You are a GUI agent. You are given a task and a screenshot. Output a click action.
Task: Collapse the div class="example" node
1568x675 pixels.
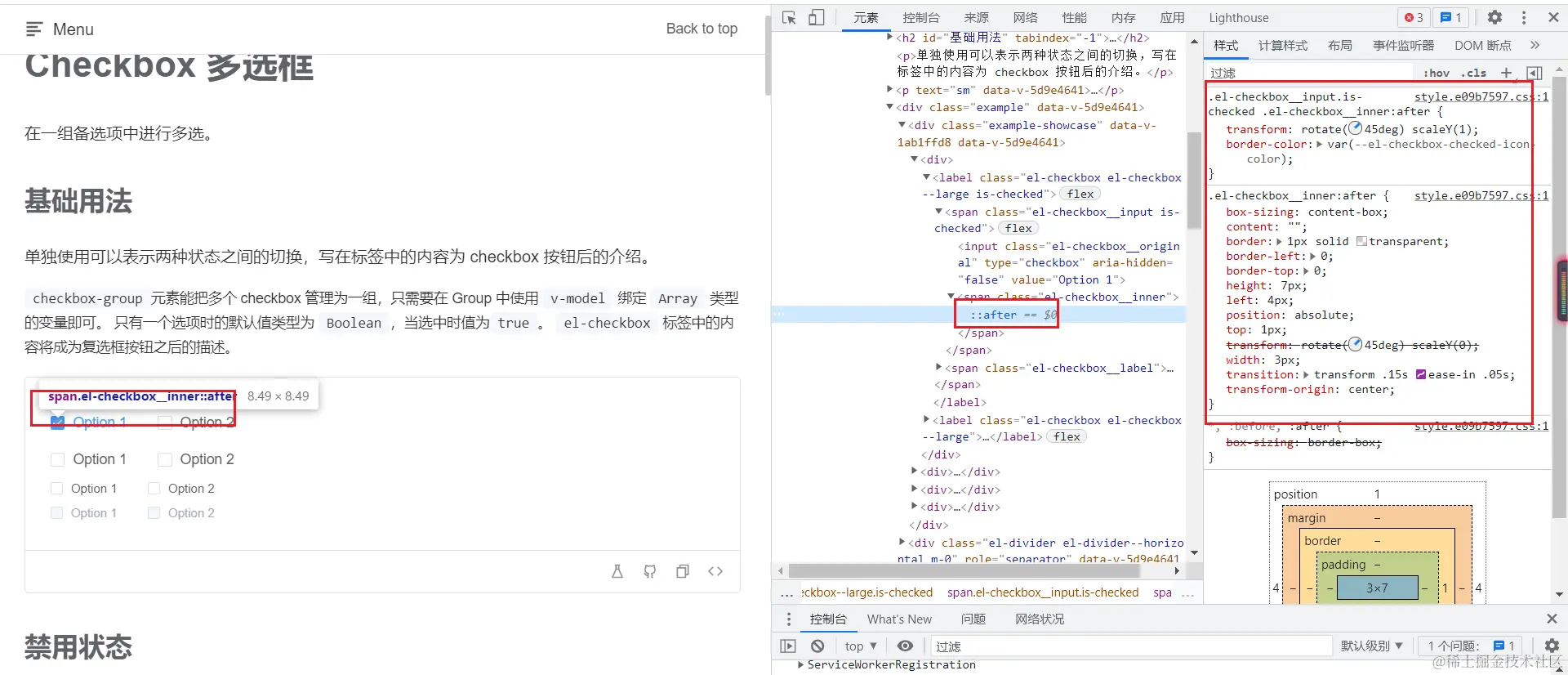[890, 107]
